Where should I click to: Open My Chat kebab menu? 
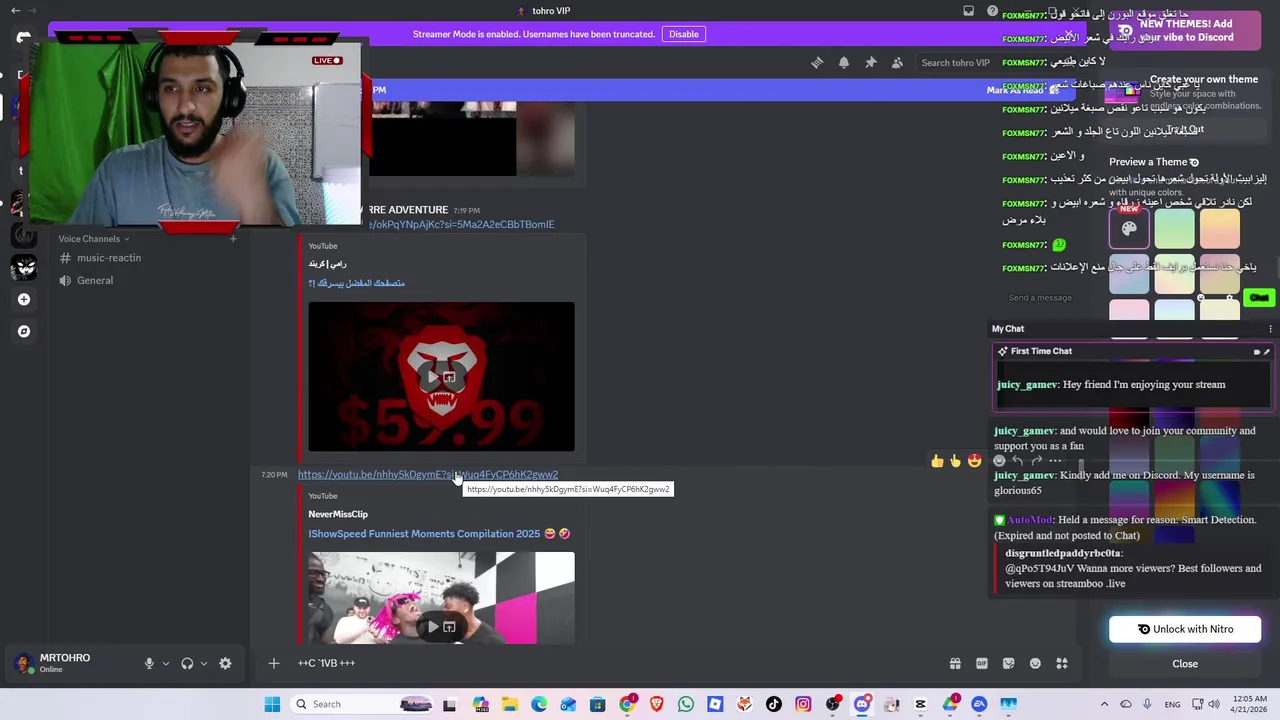point(1270,329)
